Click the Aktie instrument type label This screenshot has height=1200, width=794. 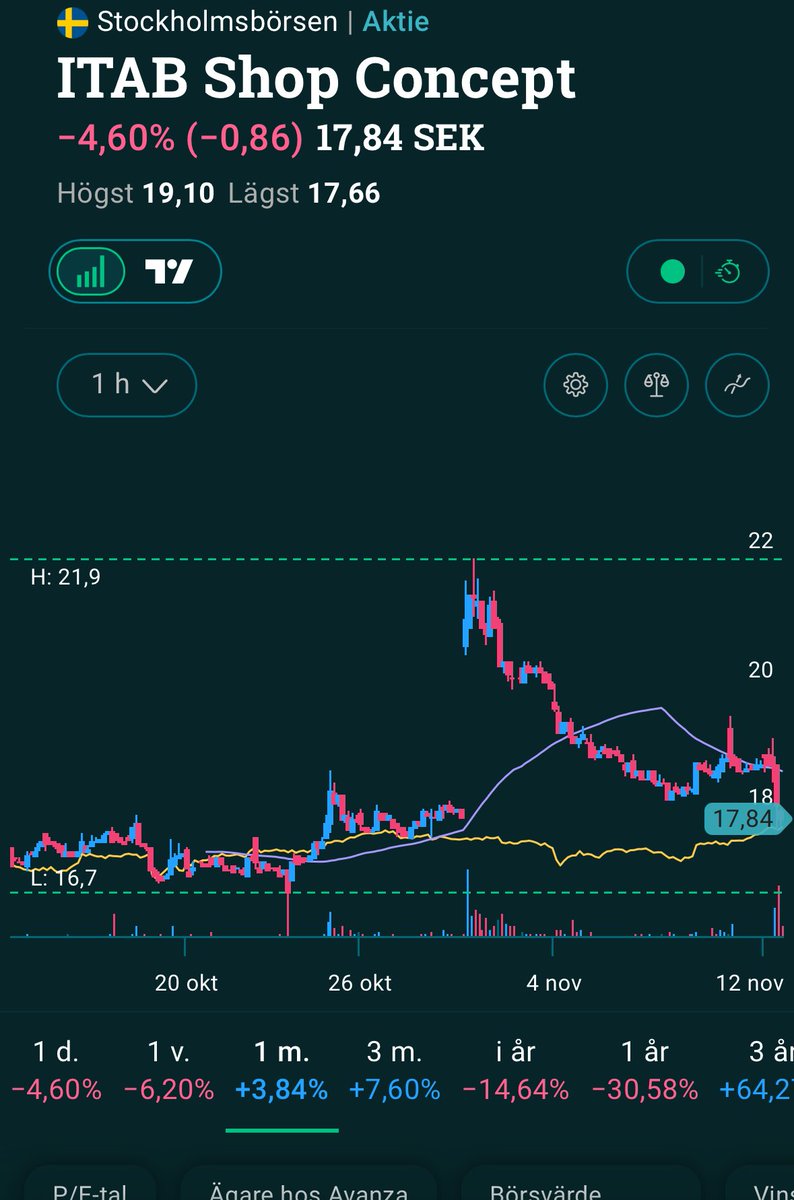397,22
